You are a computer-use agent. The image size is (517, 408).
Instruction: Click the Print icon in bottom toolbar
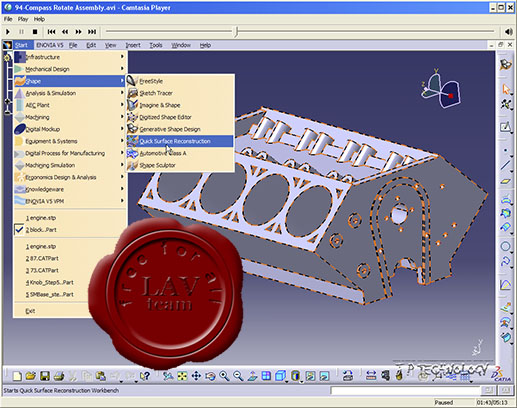point(59,376)
